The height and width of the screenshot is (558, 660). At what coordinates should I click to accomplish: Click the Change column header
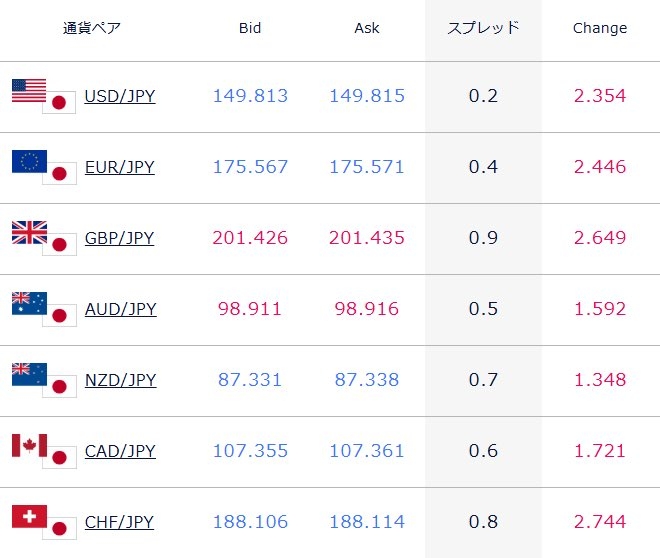600,28
